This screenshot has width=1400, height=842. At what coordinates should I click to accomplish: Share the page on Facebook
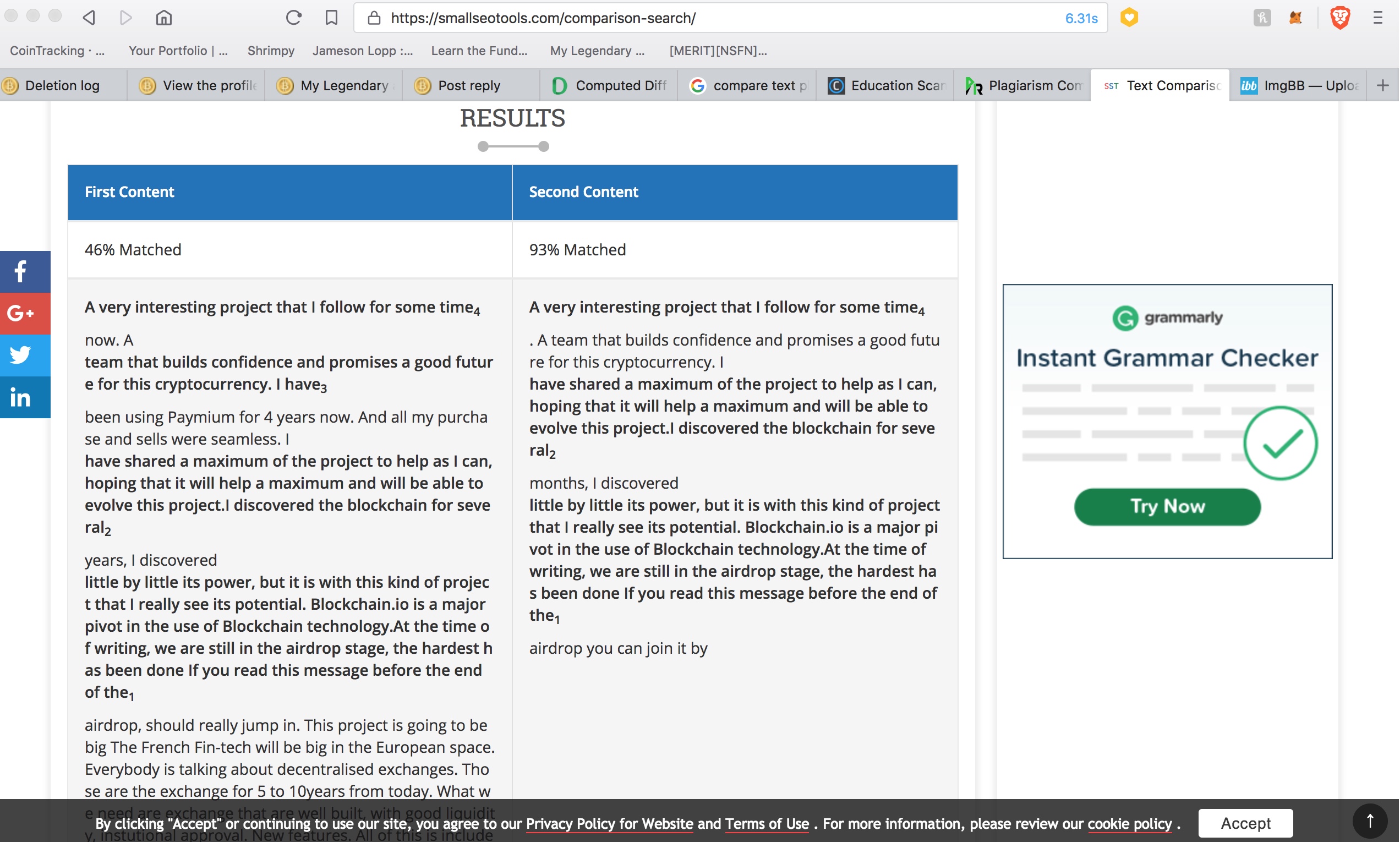tap(25, 271)
